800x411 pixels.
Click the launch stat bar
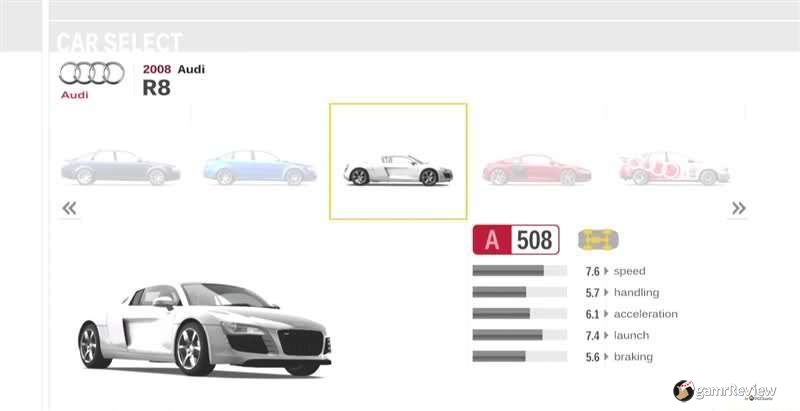(x=519, y=335)
